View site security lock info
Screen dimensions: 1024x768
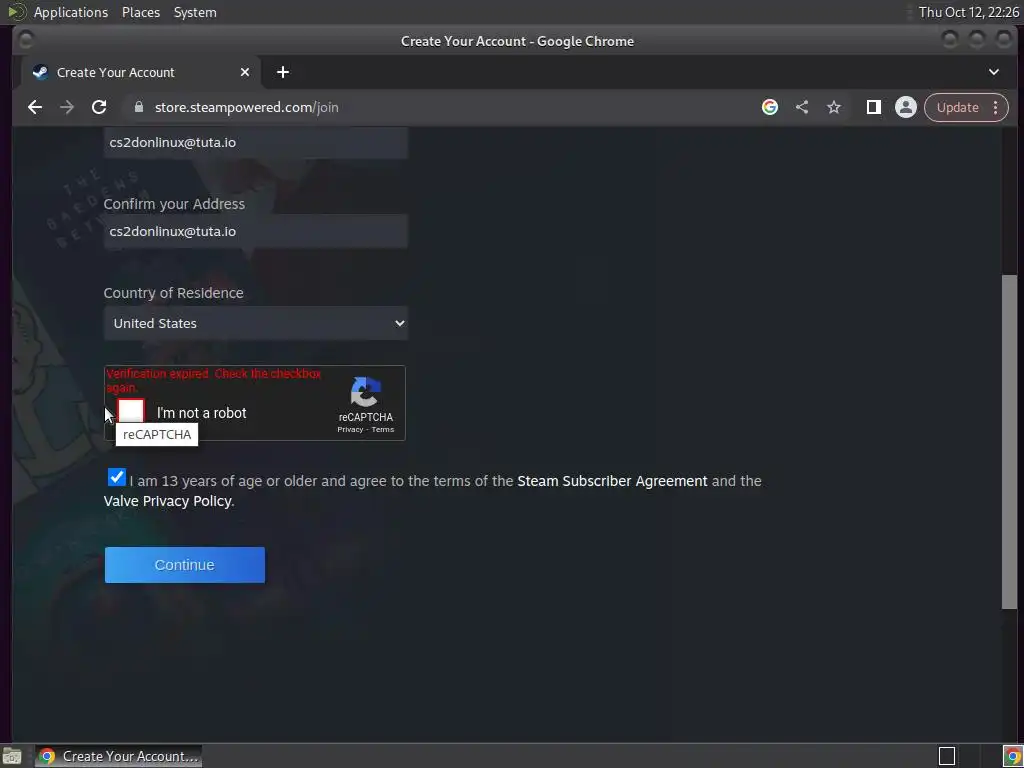coord(138,107)
